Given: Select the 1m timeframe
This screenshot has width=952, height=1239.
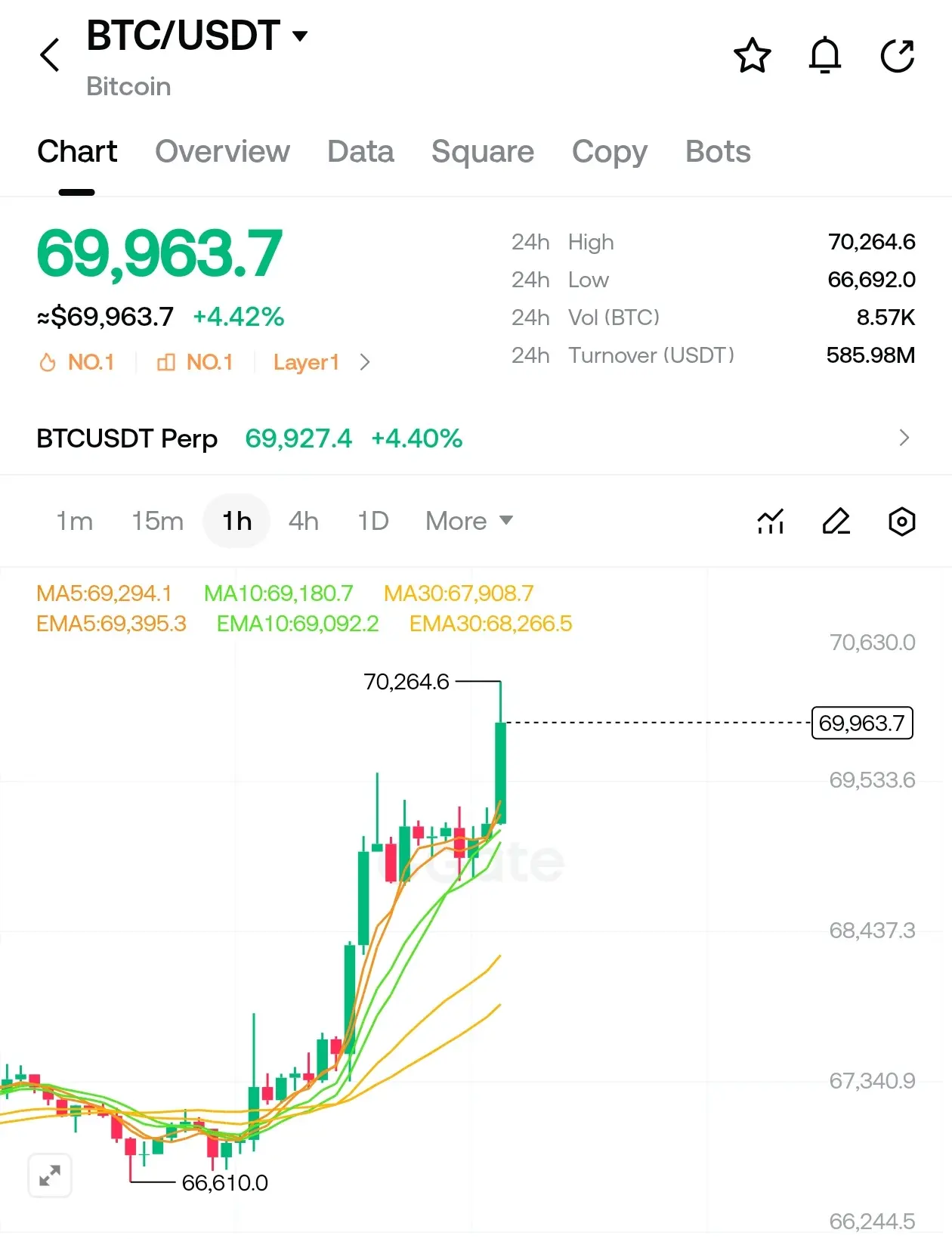Looking at the screenshot, I should (75, 521).
